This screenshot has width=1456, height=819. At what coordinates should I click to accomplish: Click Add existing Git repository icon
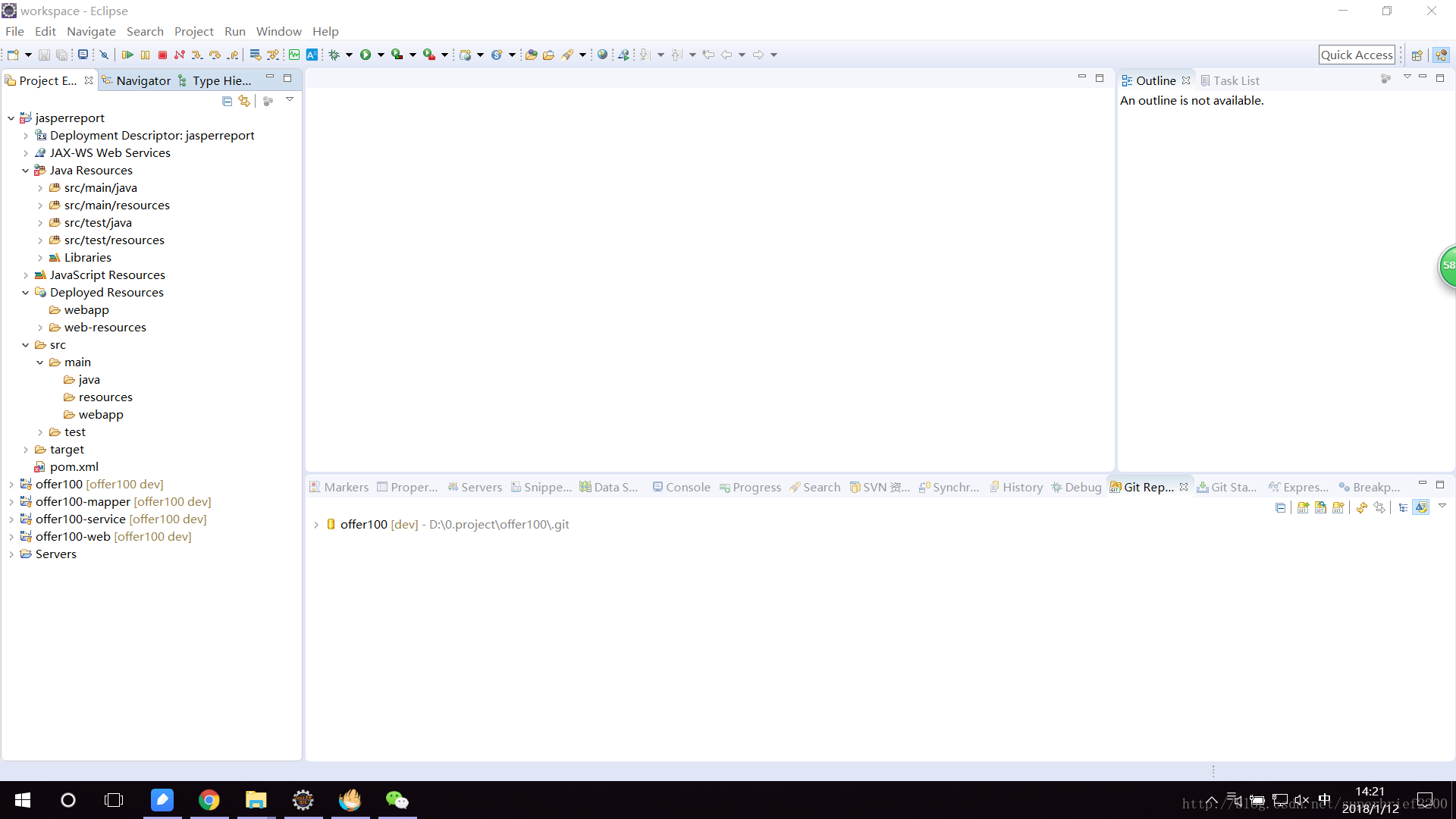point(1303,507)
